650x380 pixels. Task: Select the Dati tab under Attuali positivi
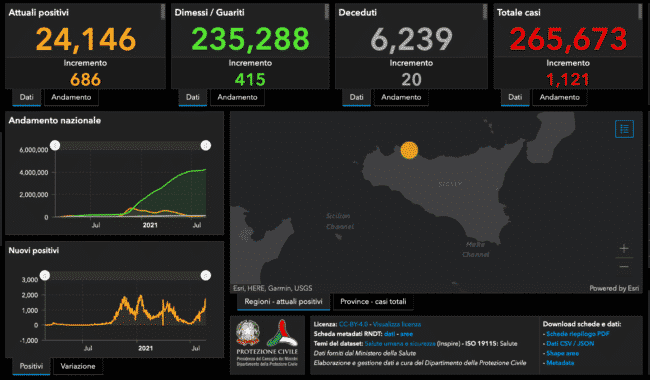(x=27, y=97)
